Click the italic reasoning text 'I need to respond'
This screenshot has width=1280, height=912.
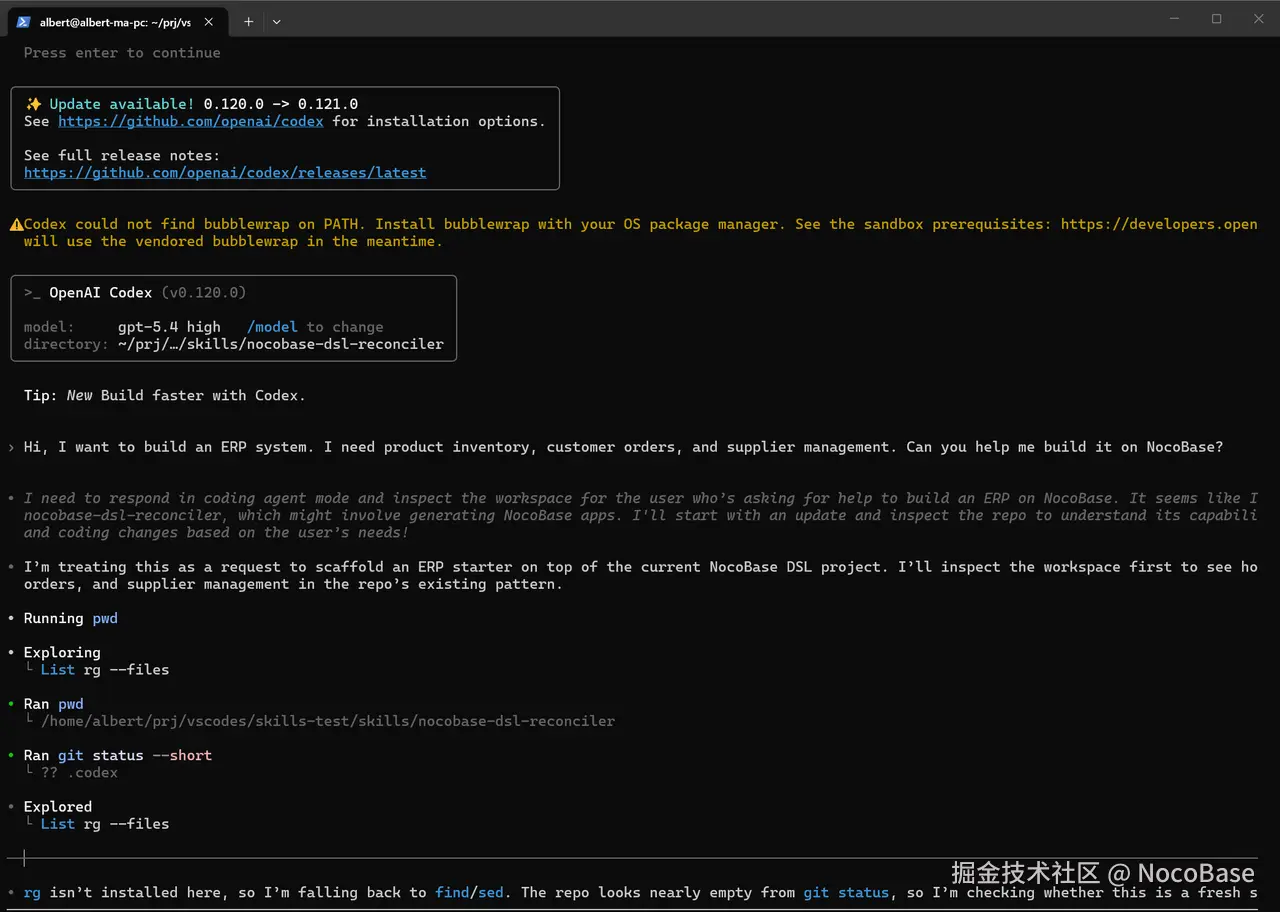click(x=640, y=516)
